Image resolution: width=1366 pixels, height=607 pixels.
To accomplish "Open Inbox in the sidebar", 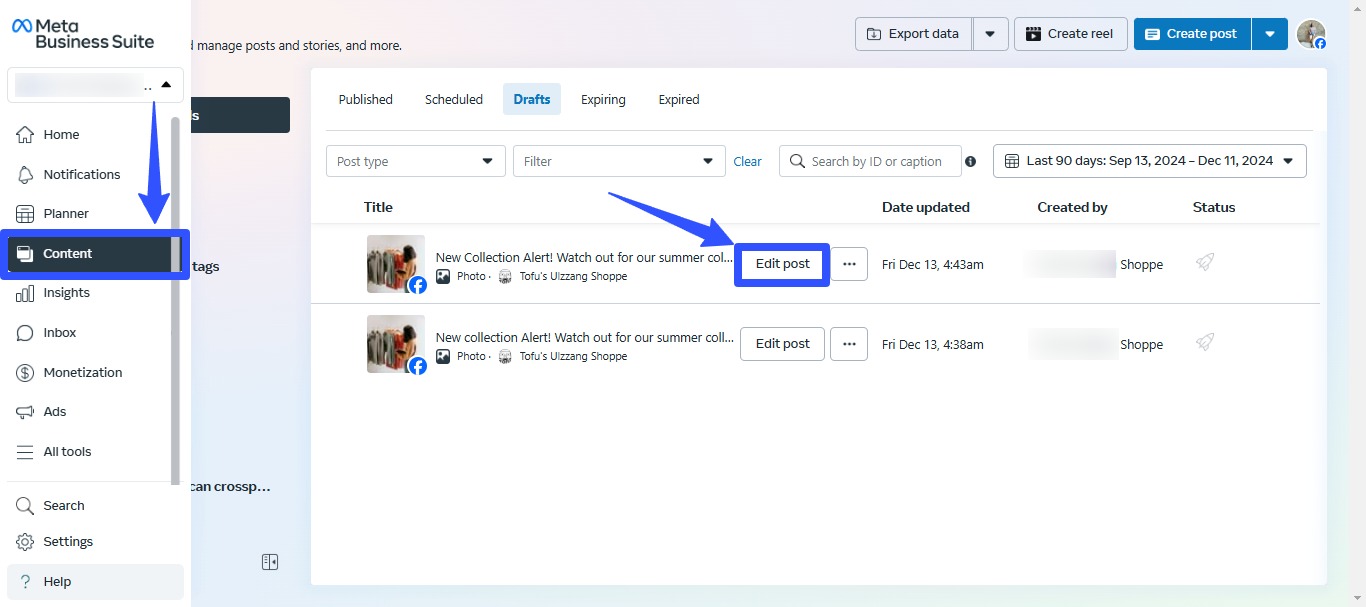I will coord(60,333).
